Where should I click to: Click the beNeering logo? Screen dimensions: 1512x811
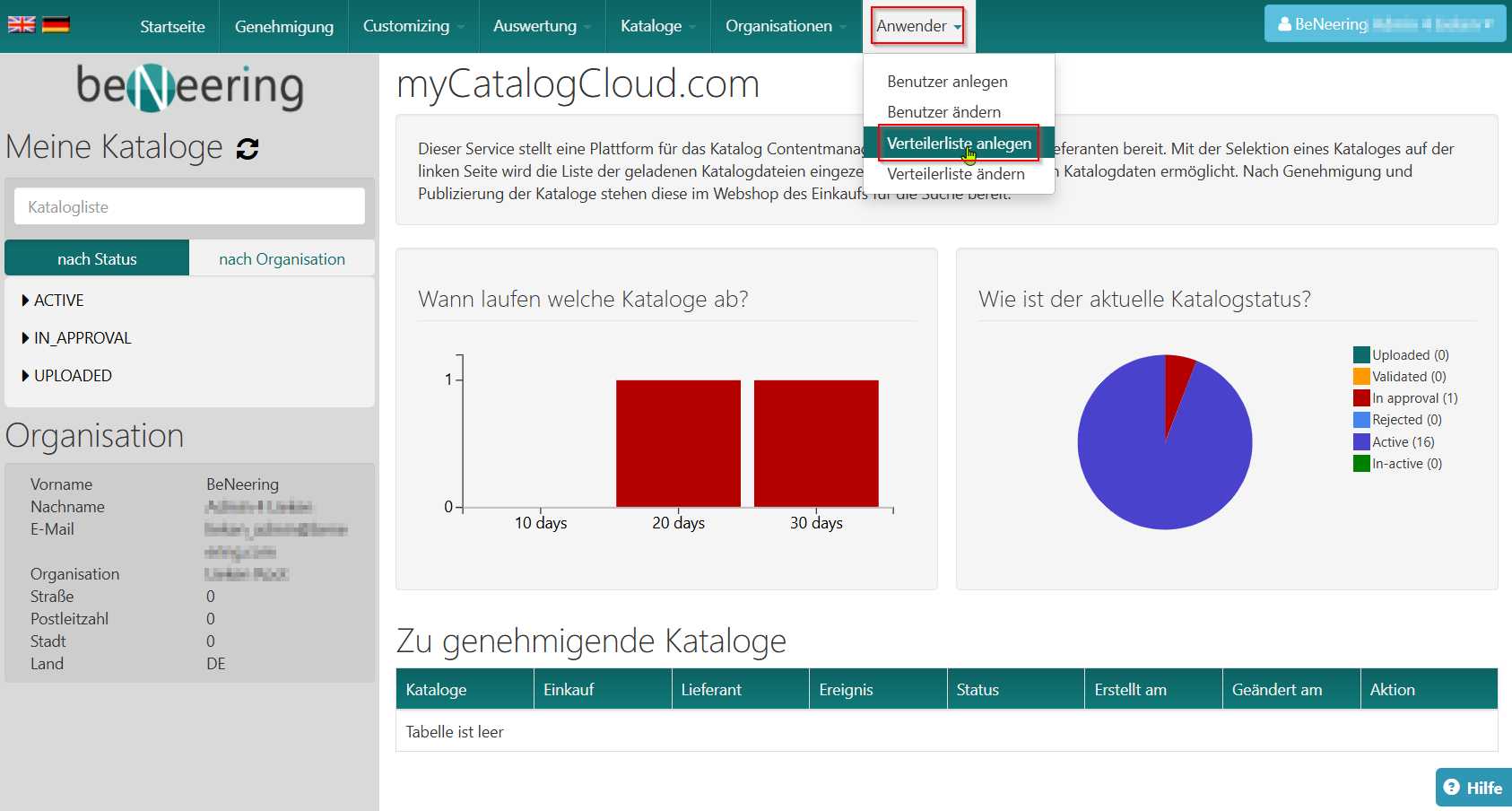point(189,87)
